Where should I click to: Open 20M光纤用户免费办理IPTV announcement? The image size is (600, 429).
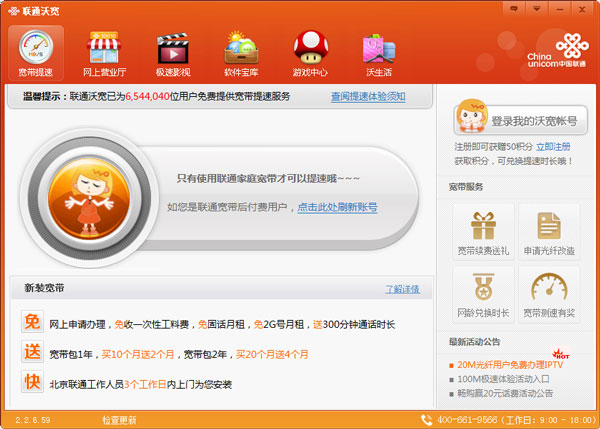510,365
